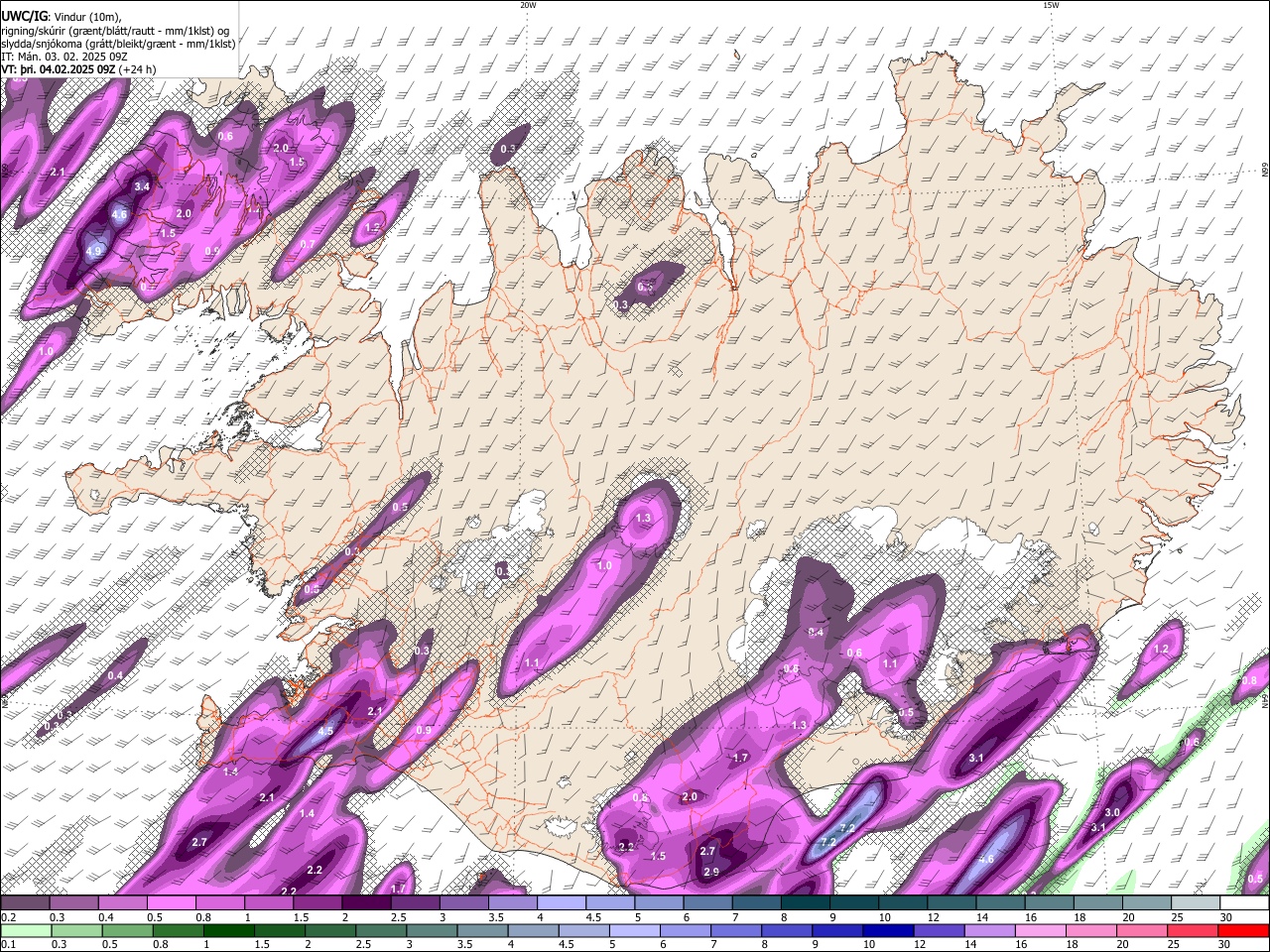Click the 15W longitude label
1270x952 pixels.
(1051, 5)
